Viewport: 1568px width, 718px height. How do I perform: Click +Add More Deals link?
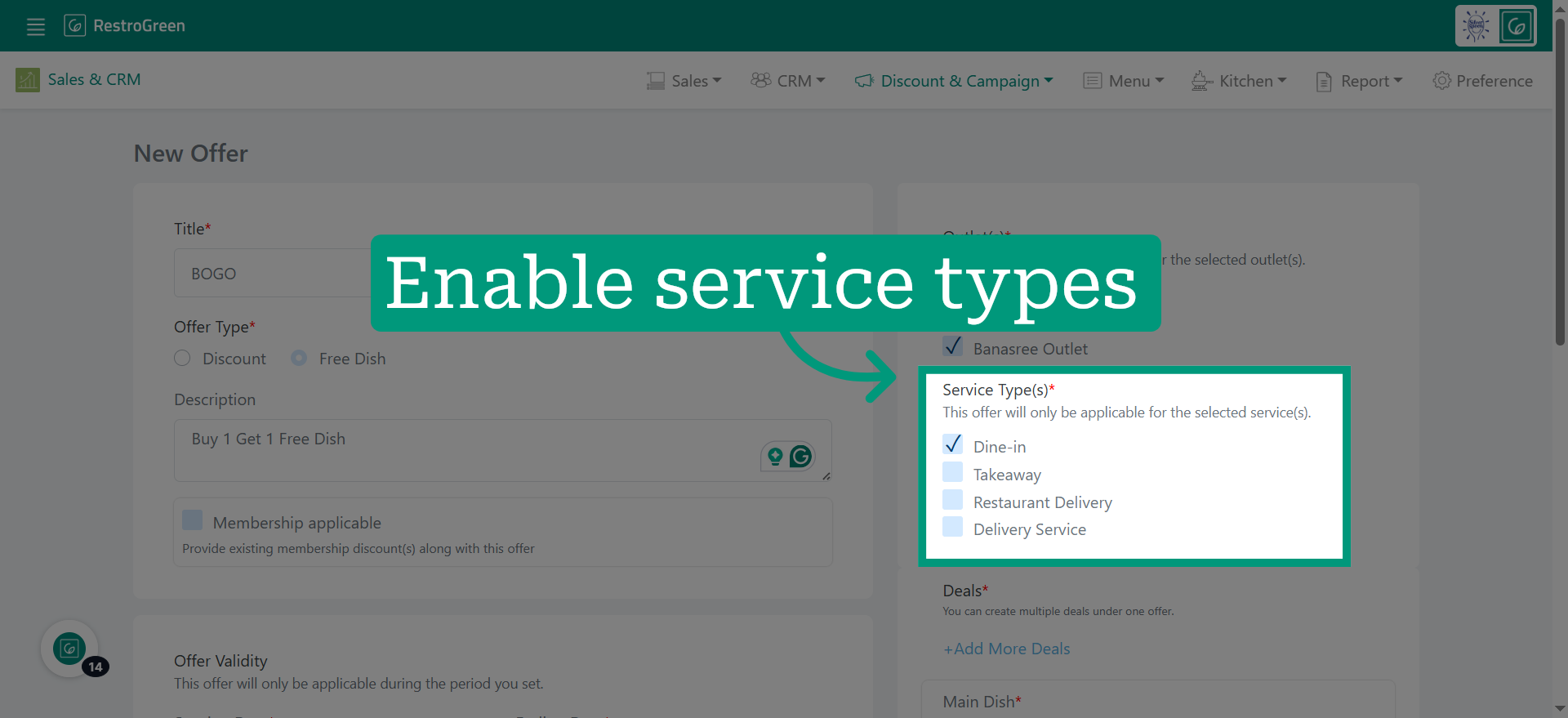(x=1007, y=649)
